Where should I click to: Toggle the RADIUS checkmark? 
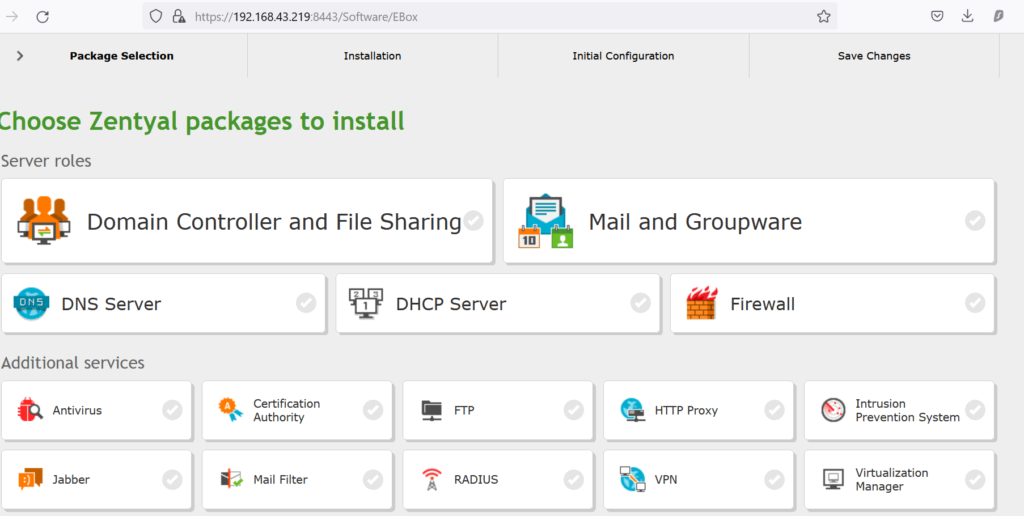[x=574, y=479]
